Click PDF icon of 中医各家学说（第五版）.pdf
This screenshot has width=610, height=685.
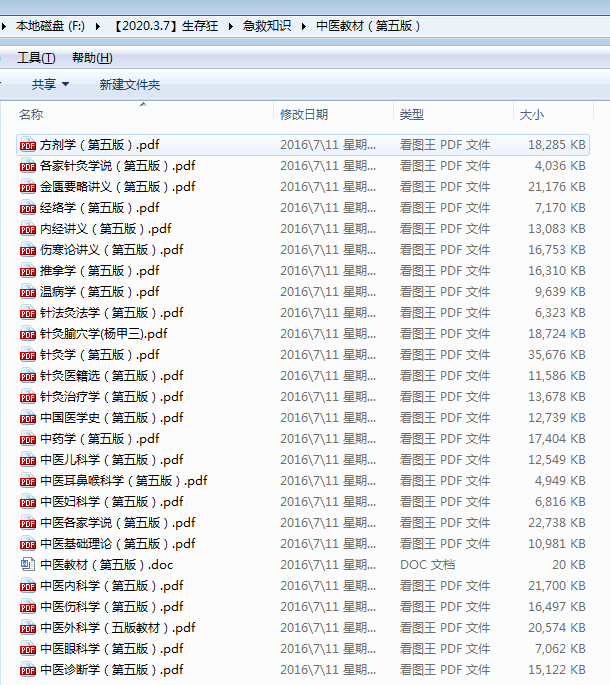[28, 522]
